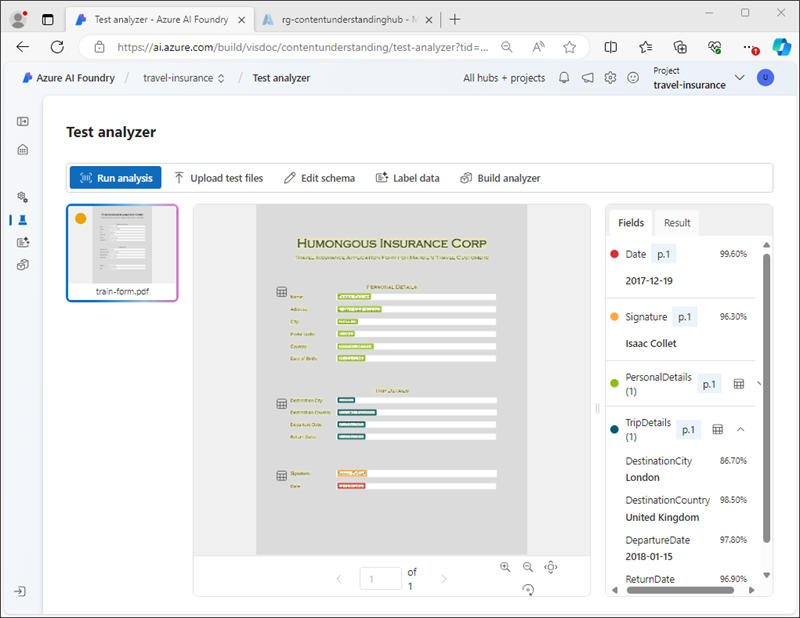Open the flask Test analyzer sidebar icon
This screenshot has height=618, width=800.
click(x=22, y=220)
